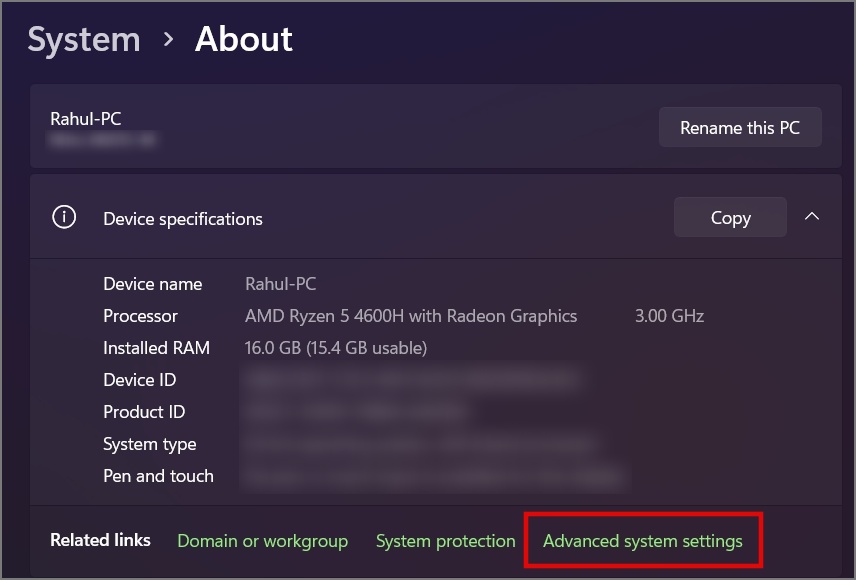Click the AMD Ryzen 5 4600H processor text

click(411, 316)
